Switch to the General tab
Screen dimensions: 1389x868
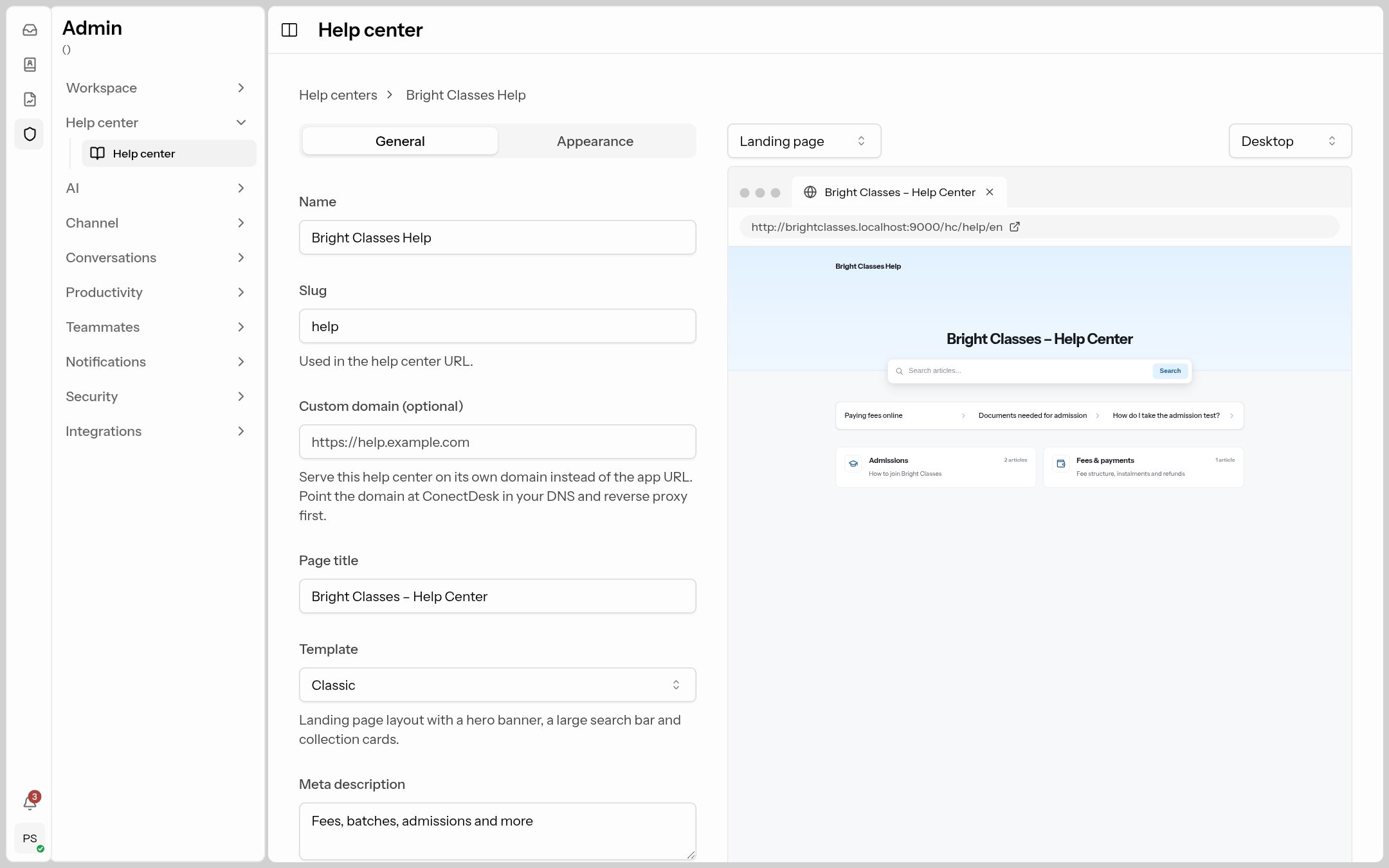400,141
